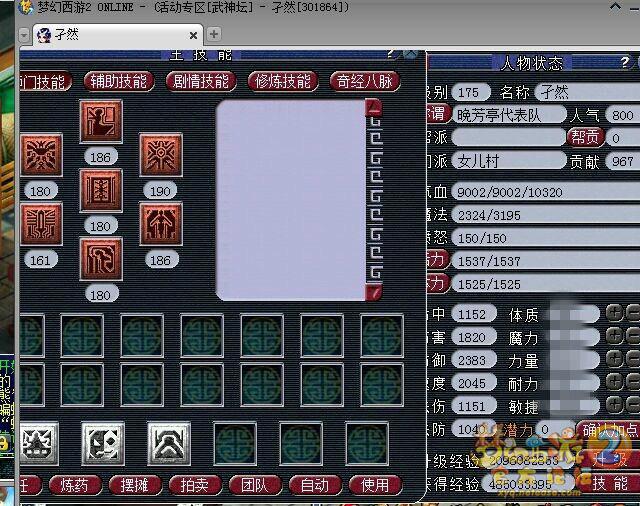Click the 愤怒 value 150/150

[x=546, y=238]
